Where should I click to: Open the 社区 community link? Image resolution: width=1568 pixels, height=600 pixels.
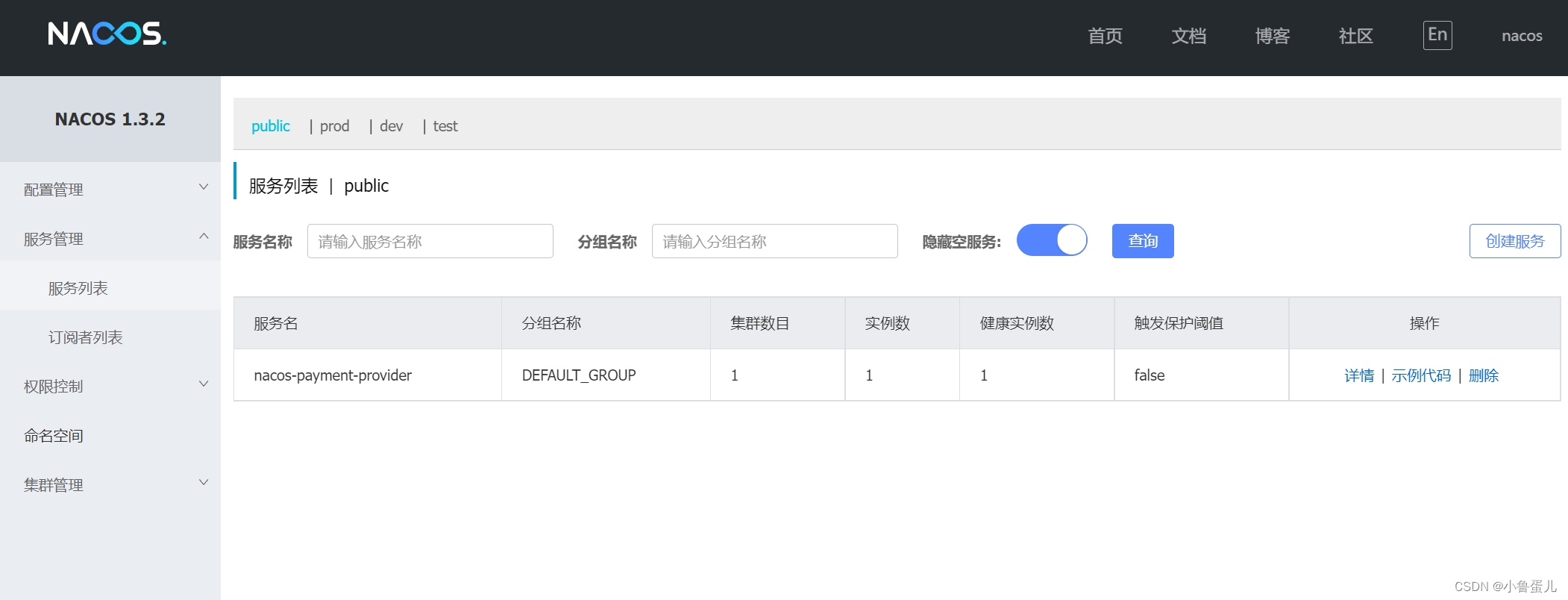[1355, 36]
